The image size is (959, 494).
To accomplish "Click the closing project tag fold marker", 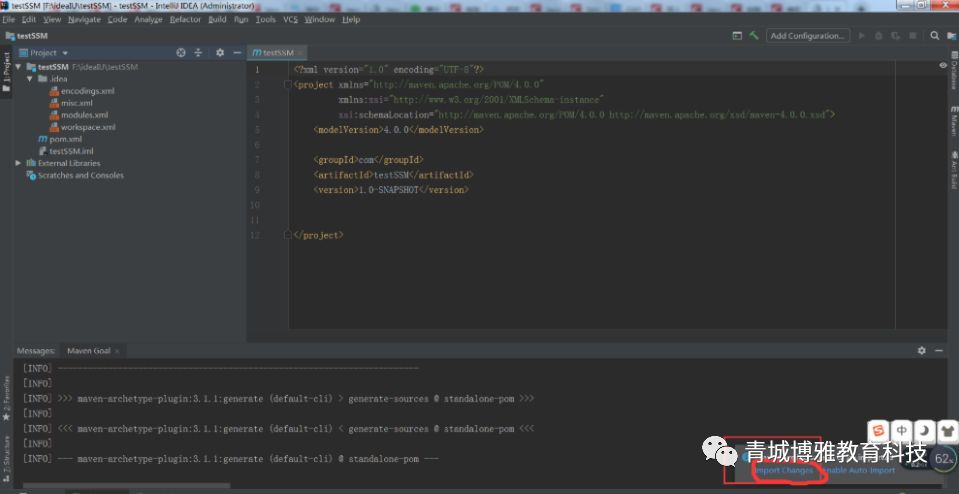I will click(288, 235).
